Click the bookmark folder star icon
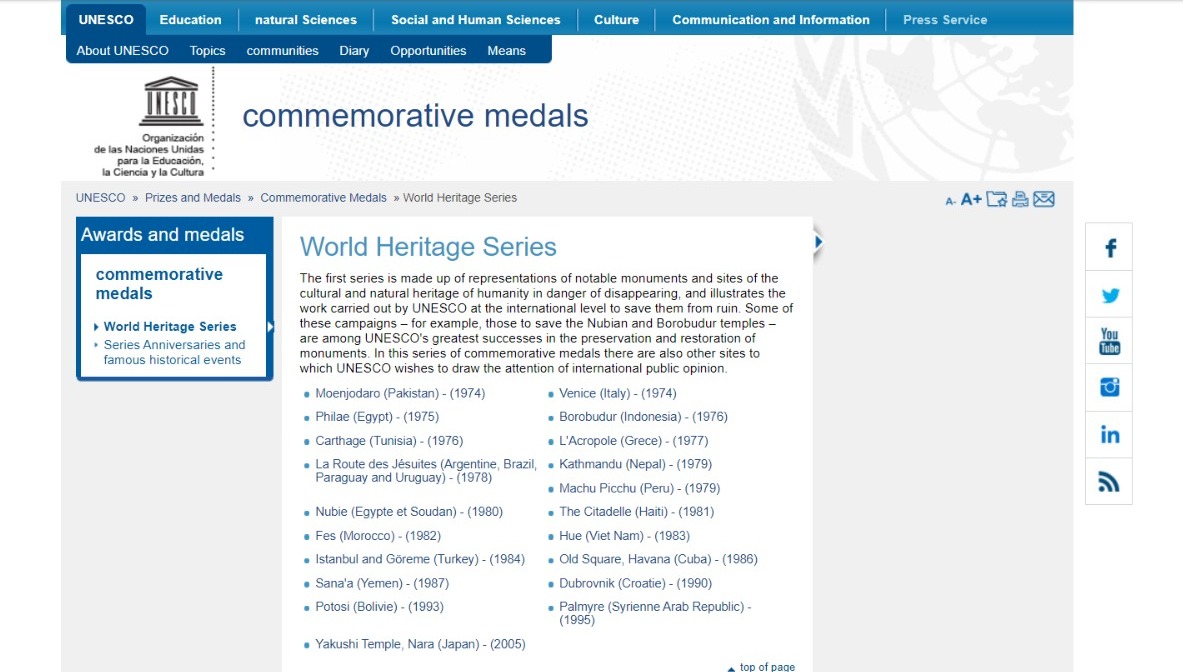 pos(997,199)
